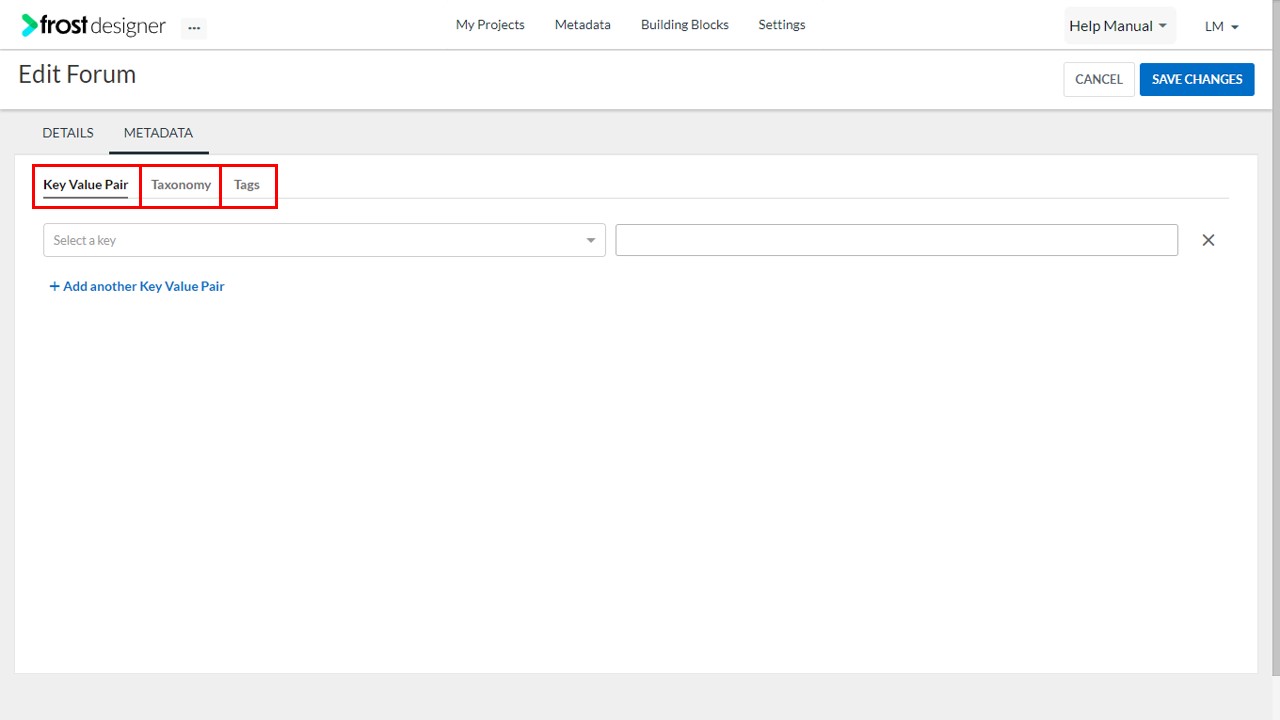Screen dimensions: 1280x720
Task: Click Add another Key Value Pair
Action: pos(137,286)
